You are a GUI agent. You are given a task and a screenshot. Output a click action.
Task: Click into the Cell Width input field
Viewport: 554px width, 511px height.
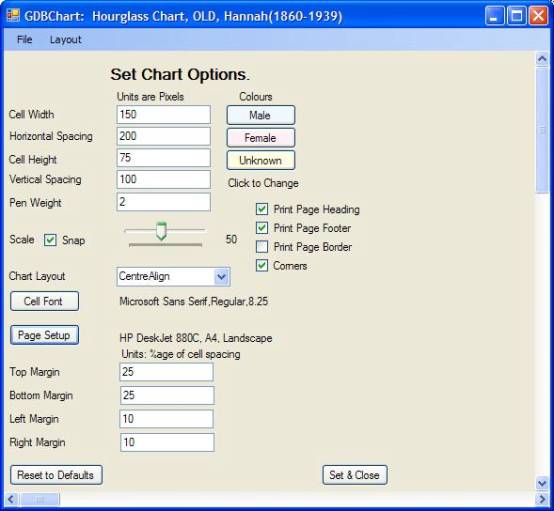164,114
